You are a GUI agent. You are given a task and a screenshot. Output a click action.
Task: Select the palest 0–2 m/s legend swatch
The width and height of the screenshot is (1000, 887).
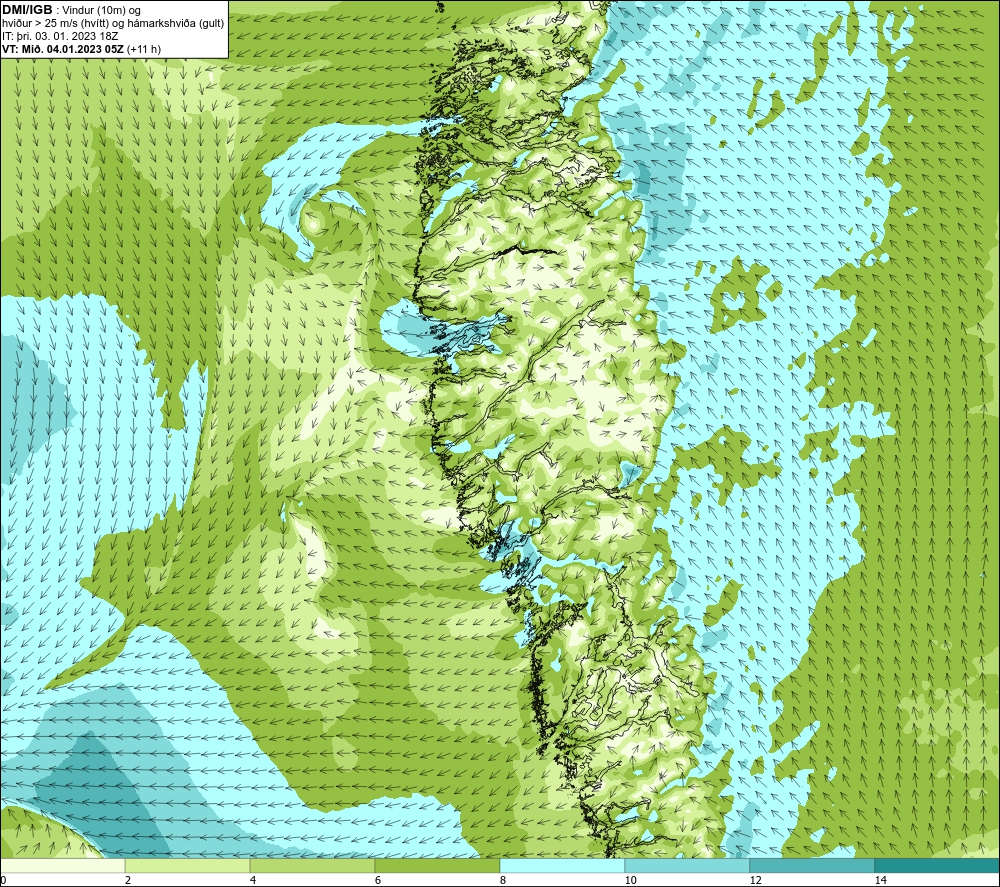click(x=62, y=865)
